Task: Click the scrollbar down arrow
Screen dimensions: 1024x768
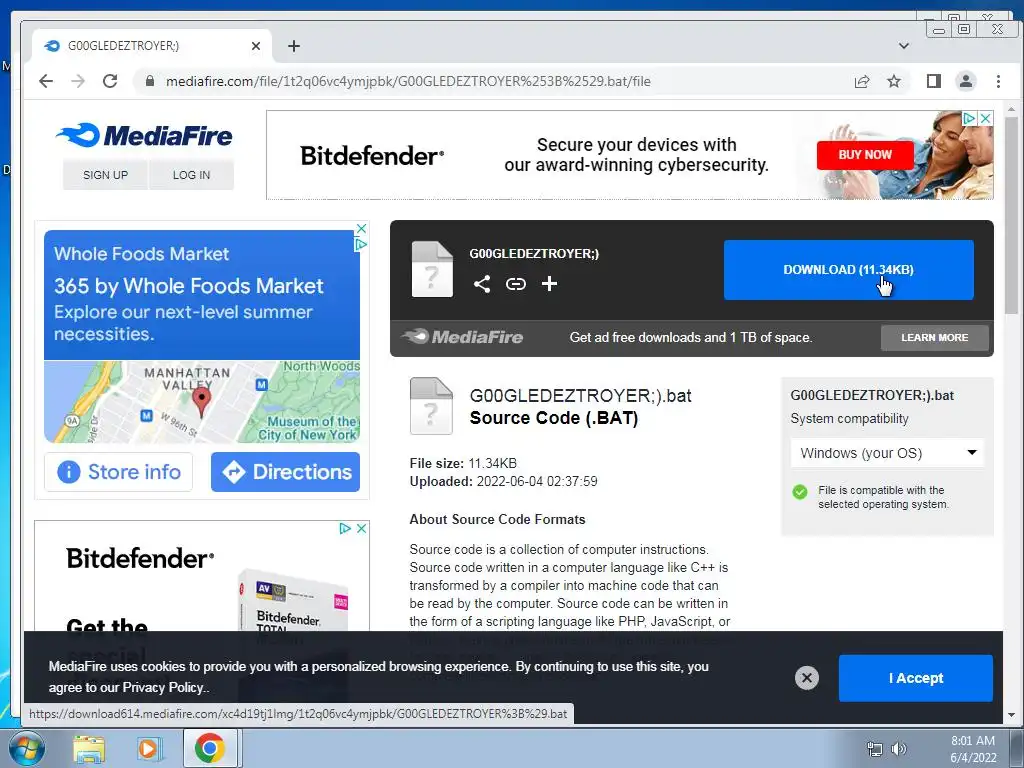Action: 1011,715
